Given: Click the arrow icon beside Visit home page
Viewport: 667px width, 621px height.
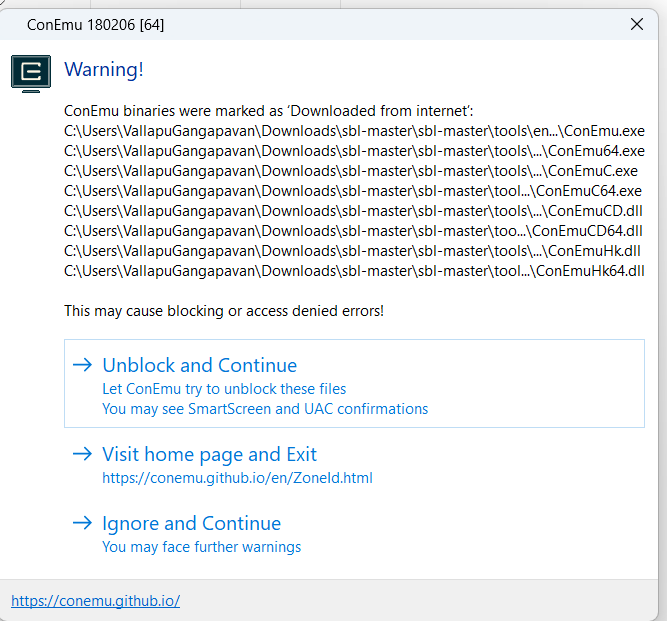Looking at the screenshot, I should [x=82, y=454].
